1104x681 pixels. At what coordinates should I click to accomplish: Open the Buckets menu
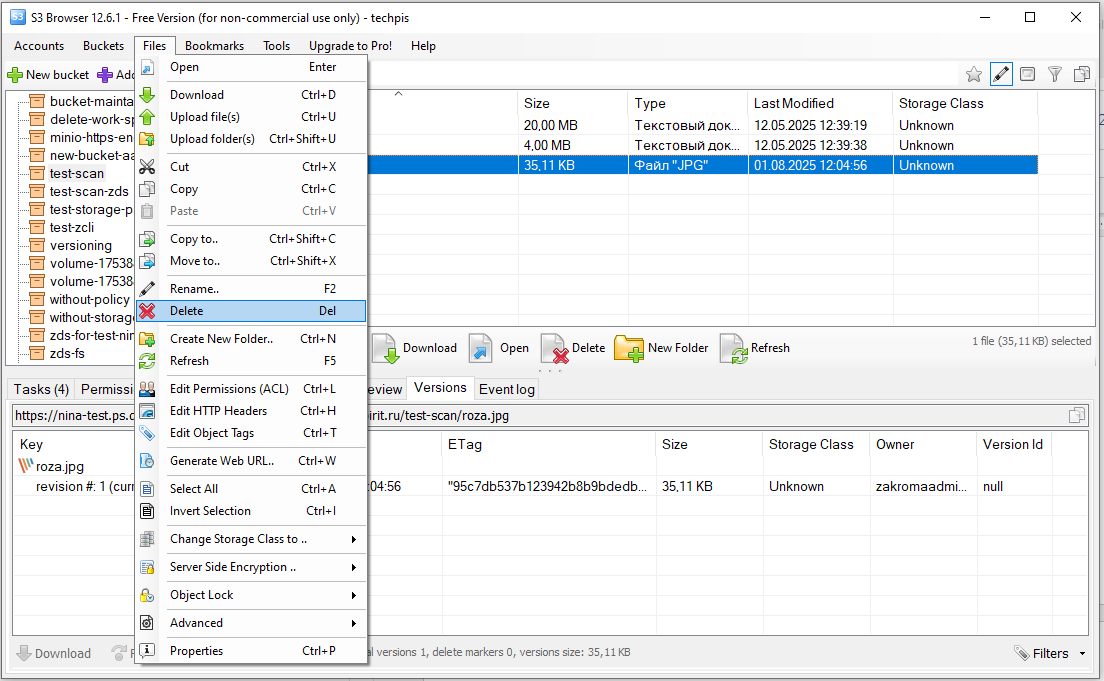[x=103, y=46]
